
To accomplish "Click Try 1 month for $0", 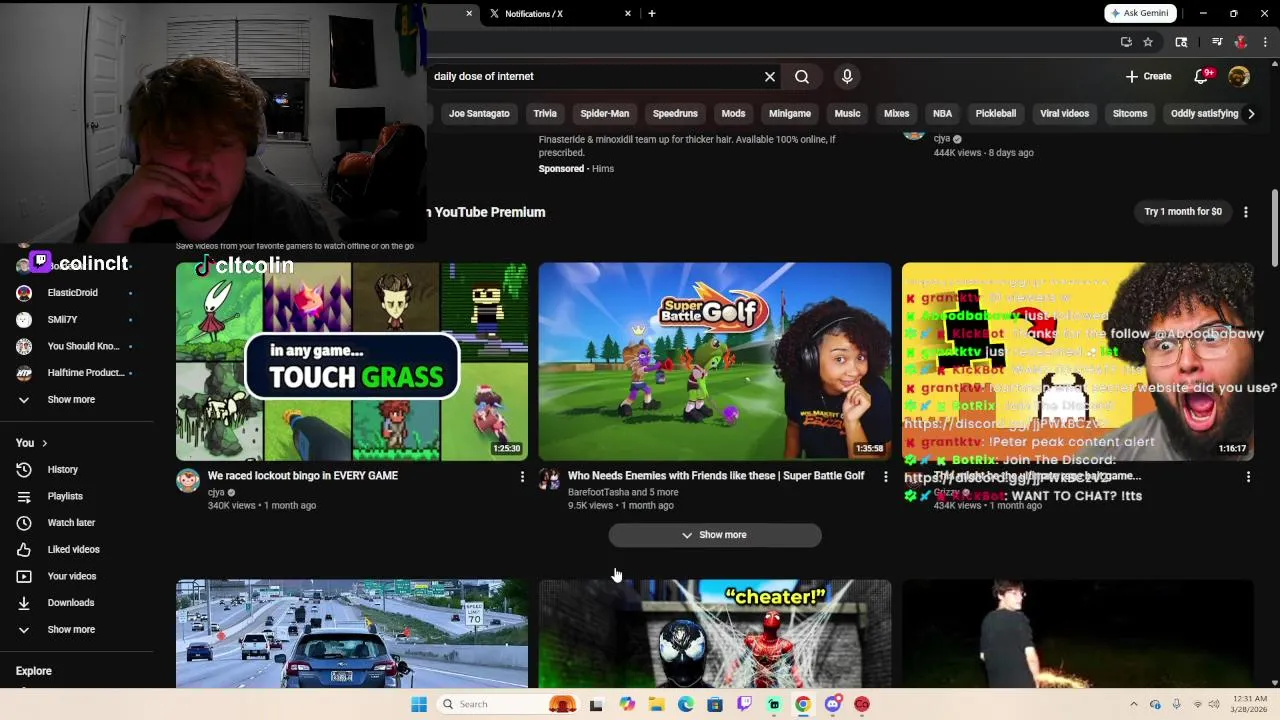I will click(x=1183, y=212).
